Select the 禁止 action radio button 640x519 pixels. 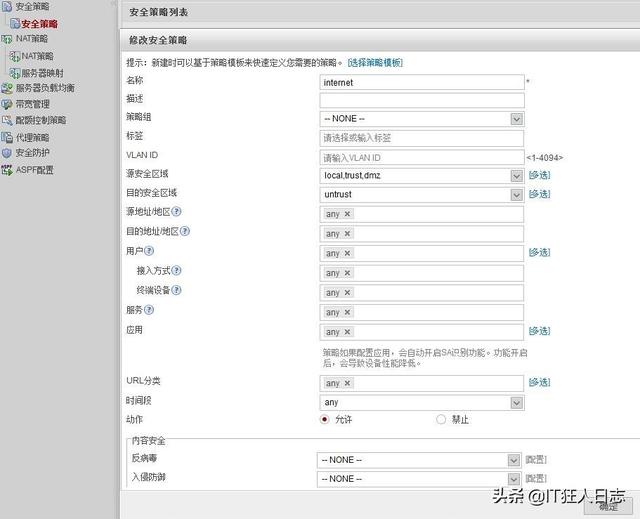pos(441,419)
